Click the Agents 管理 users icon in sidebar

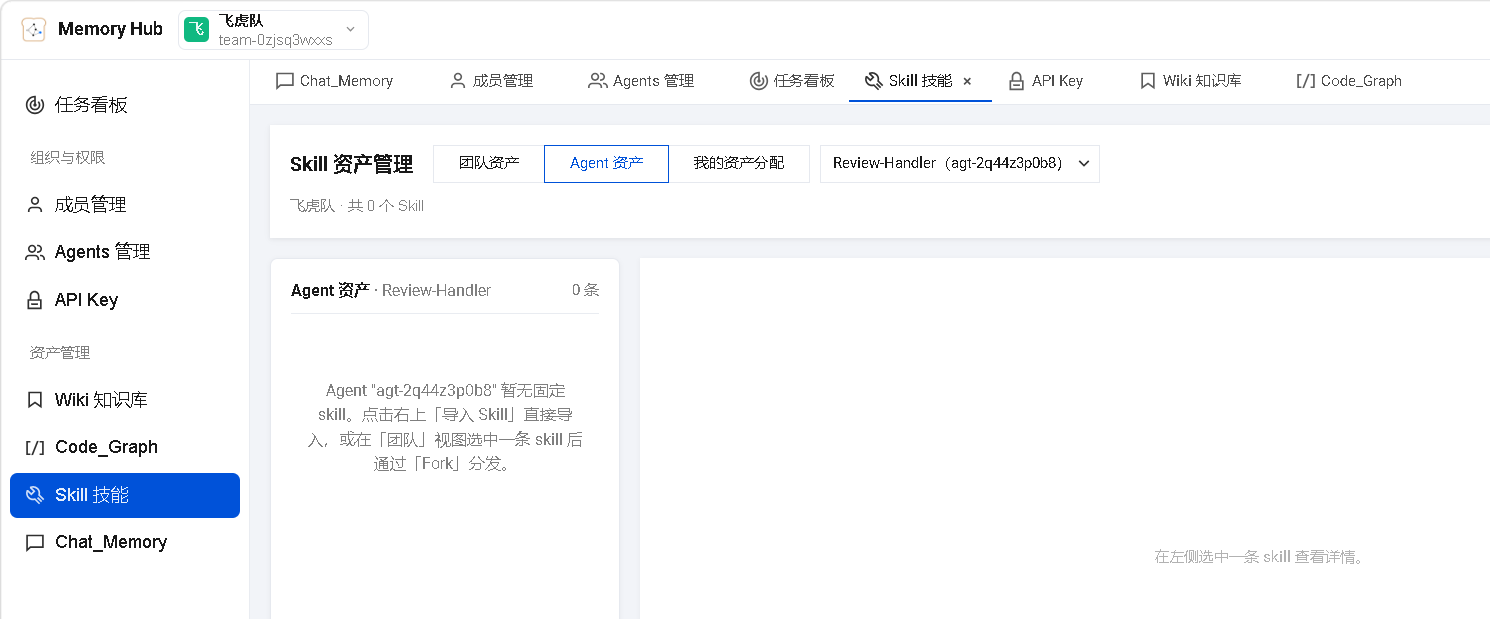point(35,252)
